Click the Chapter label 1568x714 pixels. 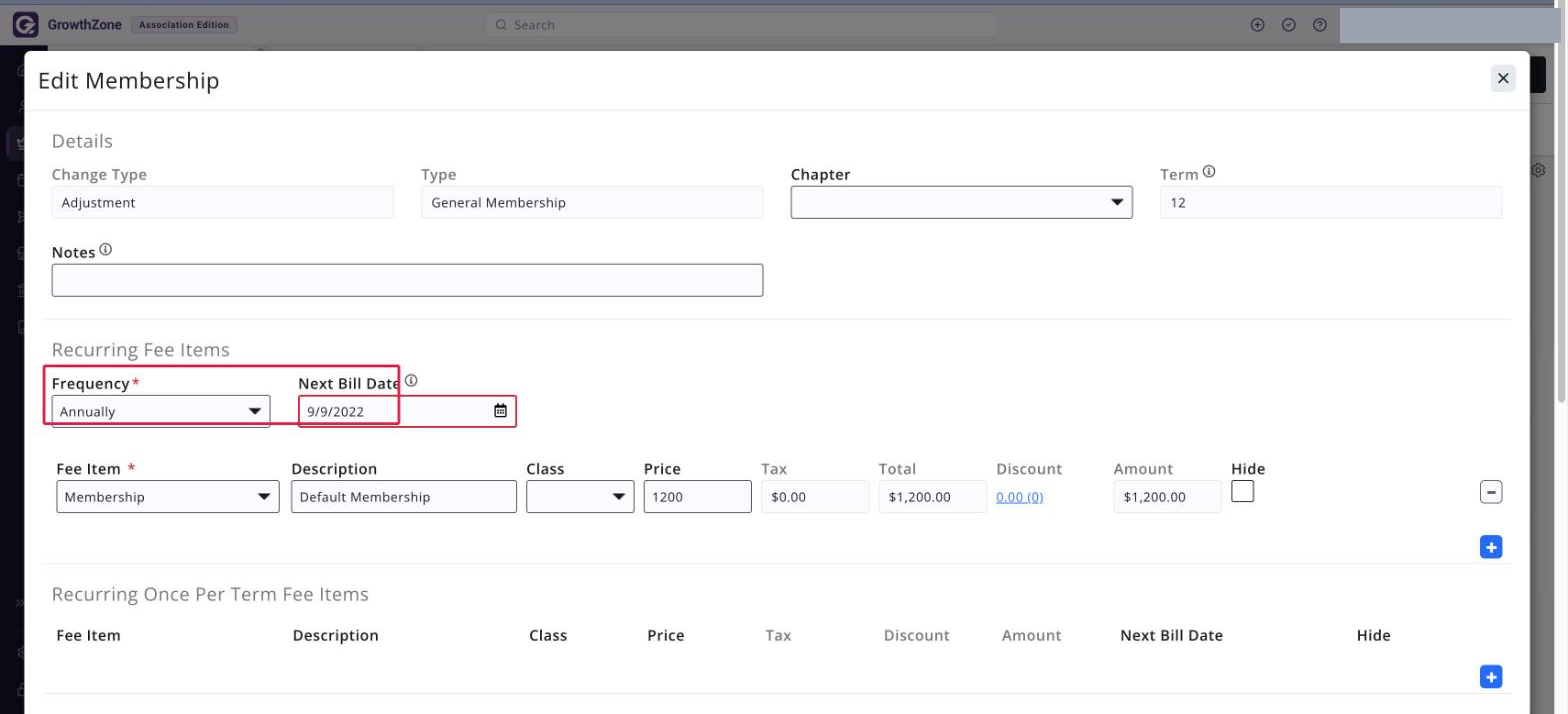pos(820,174)
